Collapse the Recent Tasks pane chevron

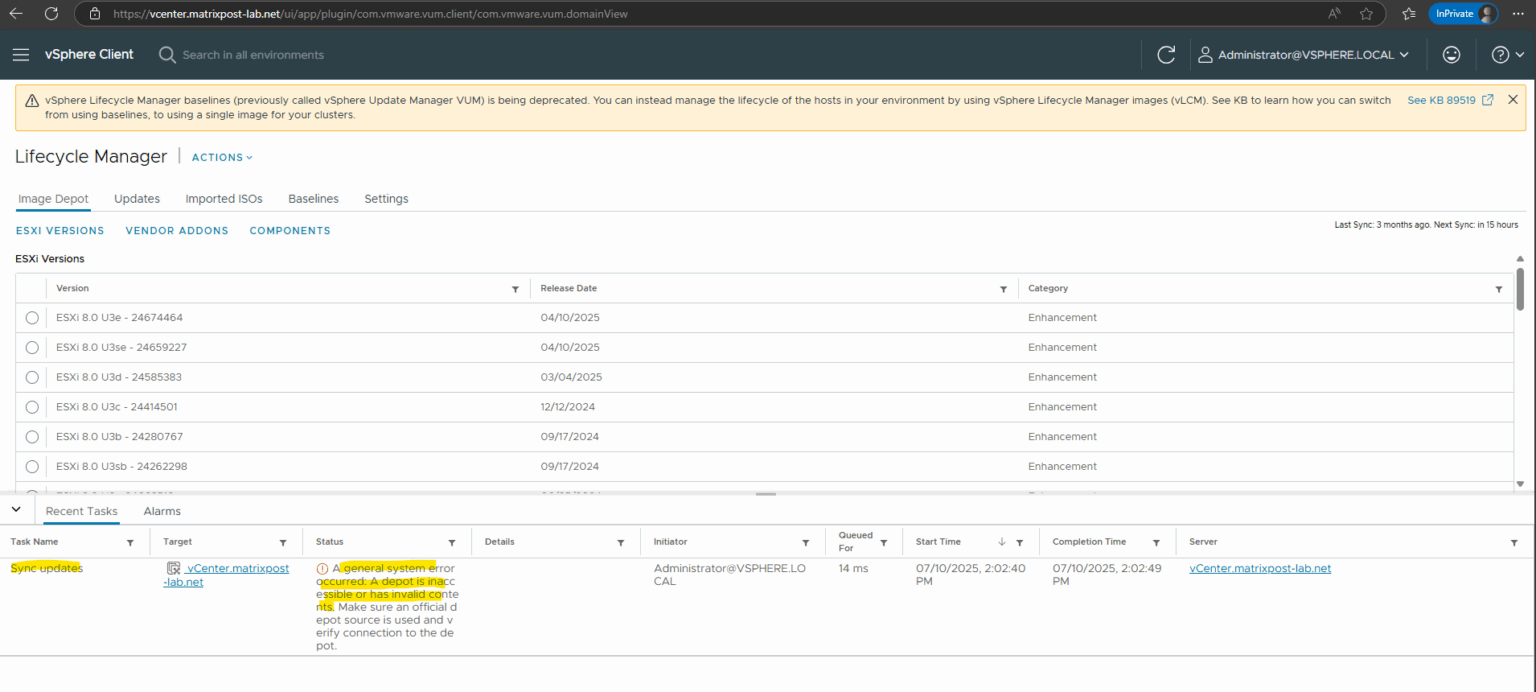point(16,508)
